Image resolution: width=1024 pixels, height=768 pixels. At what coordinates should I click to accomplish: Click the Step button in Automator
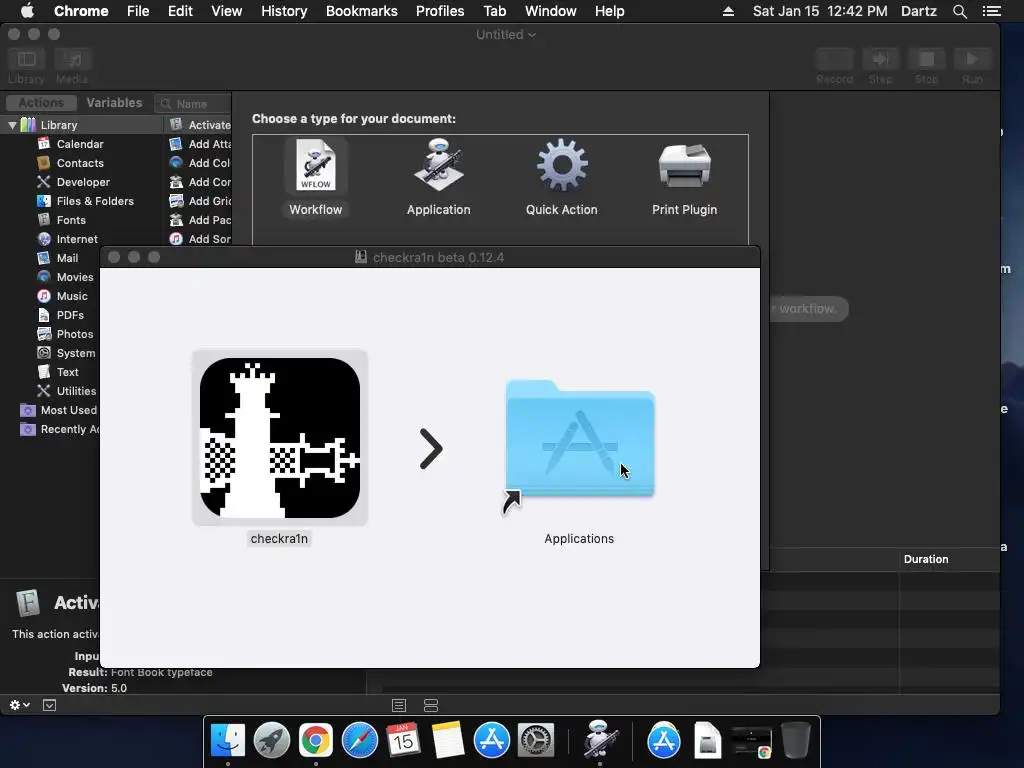click(880, 67)
